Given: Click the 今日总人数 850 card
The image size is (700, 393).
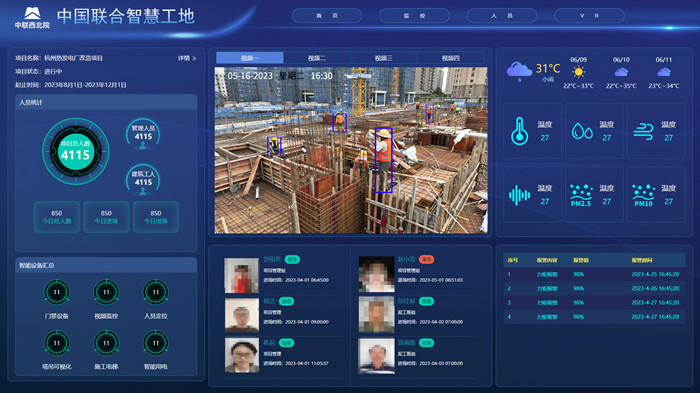Looking at the screenshot, I should pyautogui.click(x=57, y=217).
